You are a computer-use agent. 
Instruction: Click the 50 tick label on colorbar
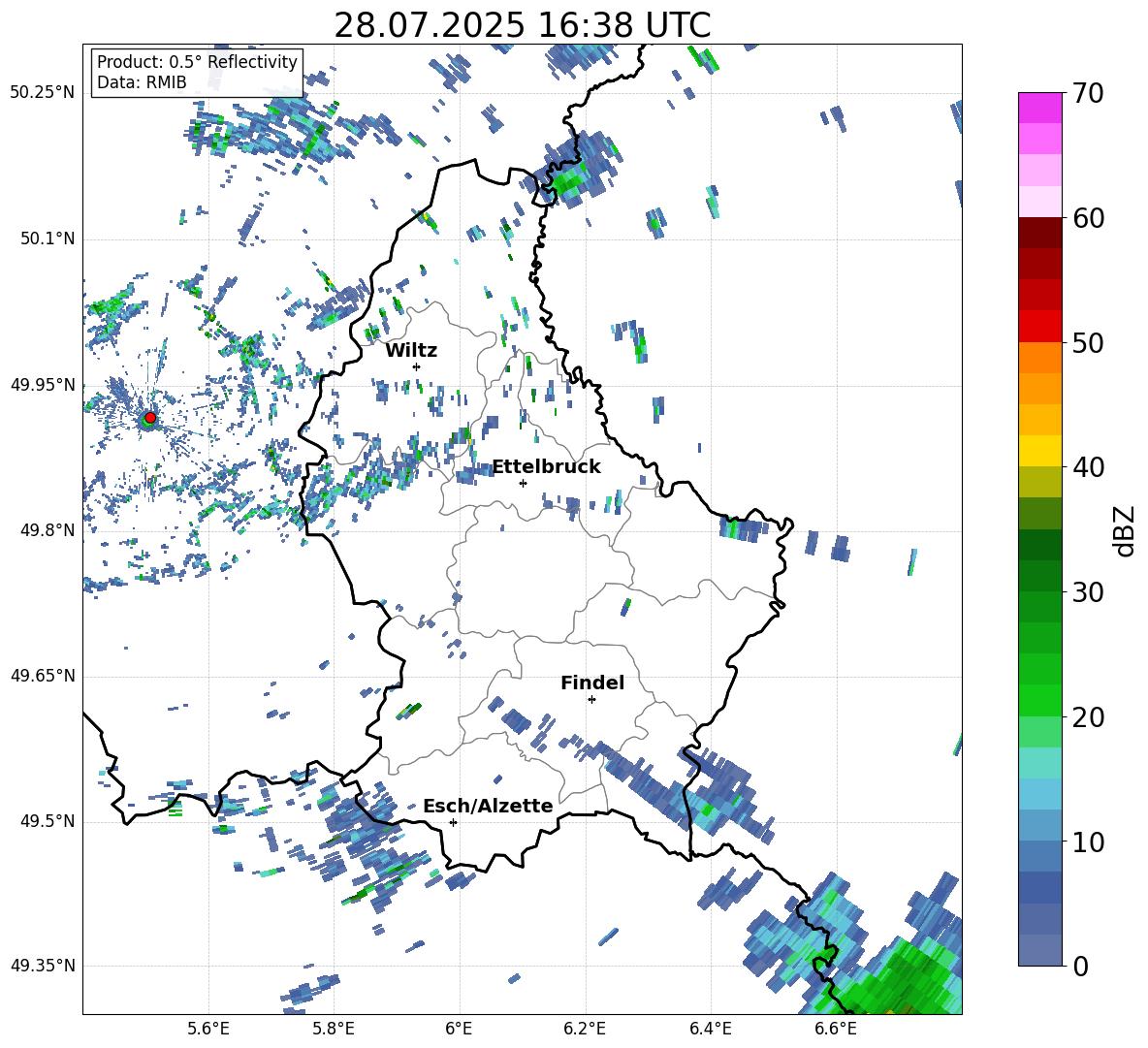(1088, 342)
